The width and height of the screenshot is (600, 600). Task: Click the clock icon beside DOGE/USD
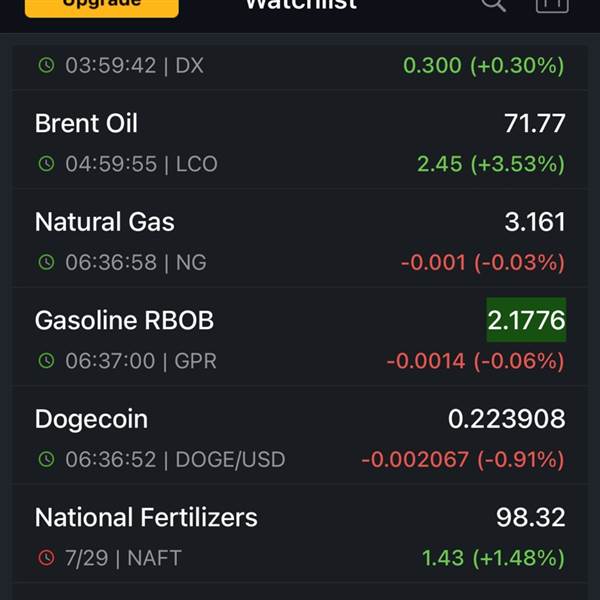(x=46, y=459)
